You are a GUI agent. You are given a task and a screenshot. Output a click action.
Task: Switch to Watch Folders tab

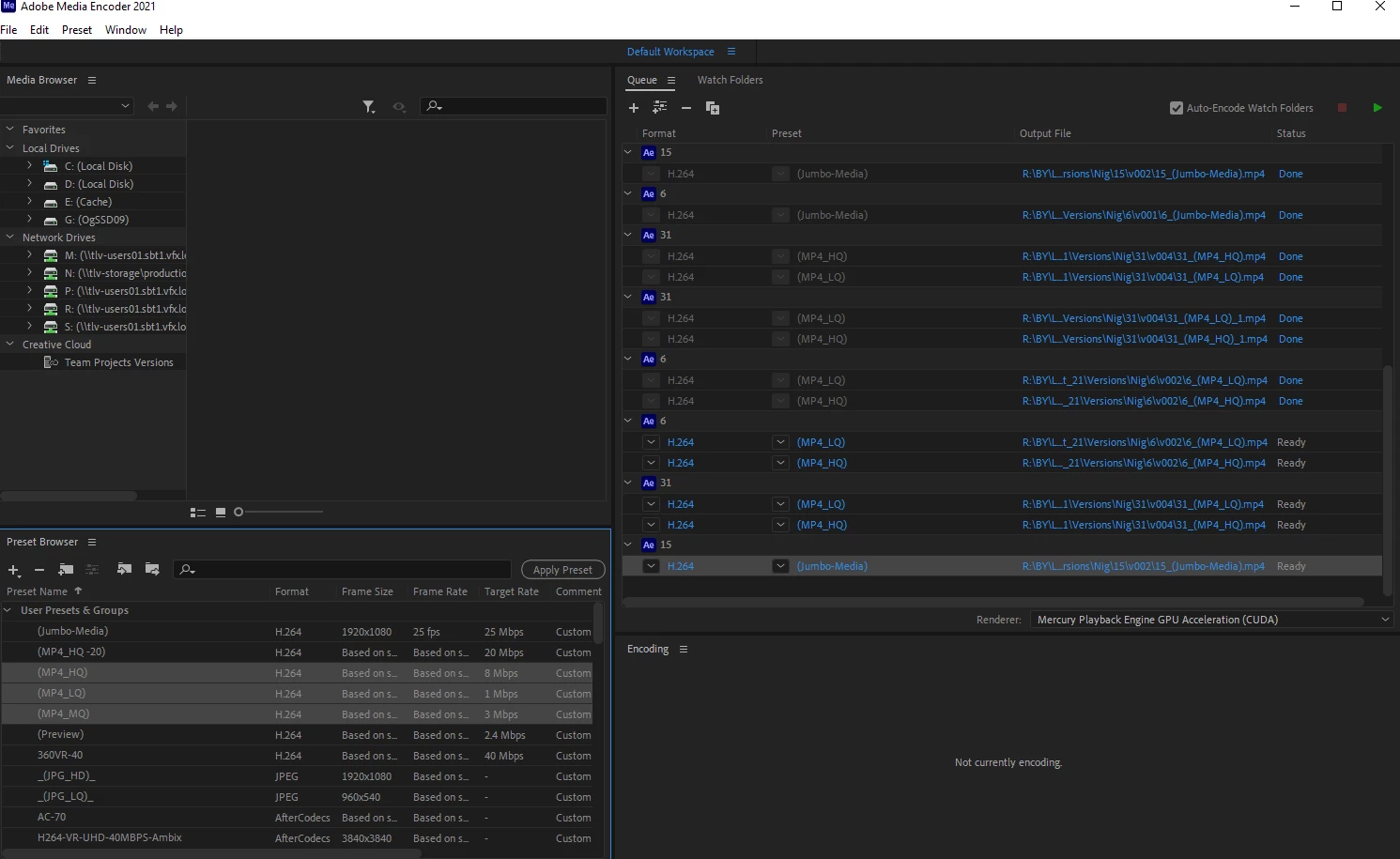click(x=731, y=80)
